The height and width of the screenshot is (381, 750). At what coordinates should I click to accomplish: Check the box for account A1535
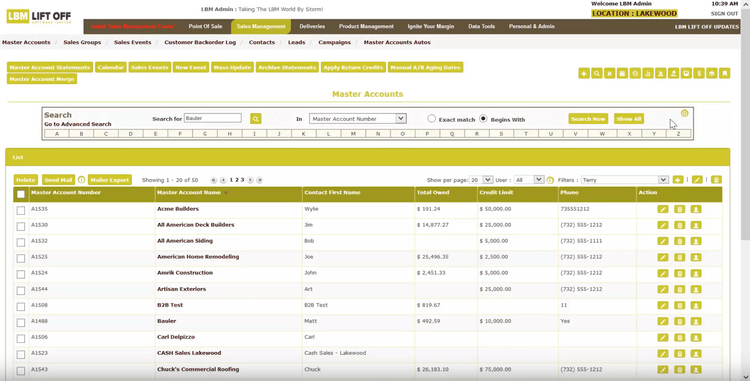(21, 210)
